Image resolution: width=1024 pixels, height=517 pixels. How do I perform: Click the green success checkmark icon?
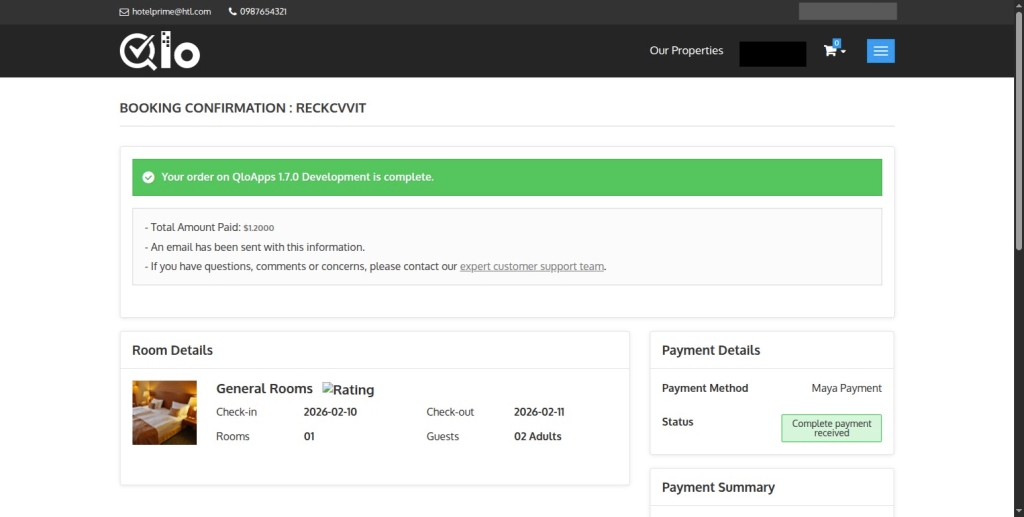(148, 177)
